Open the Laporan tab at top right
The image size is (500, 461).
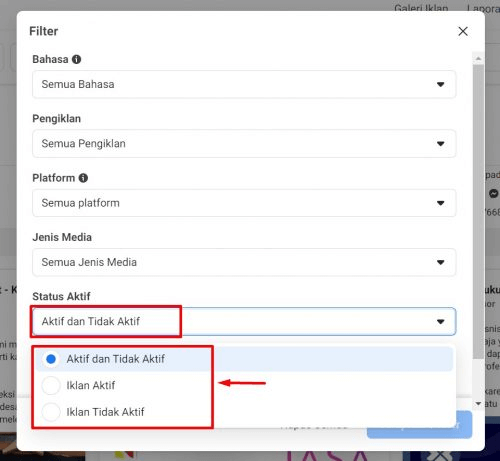pos(483,8)
